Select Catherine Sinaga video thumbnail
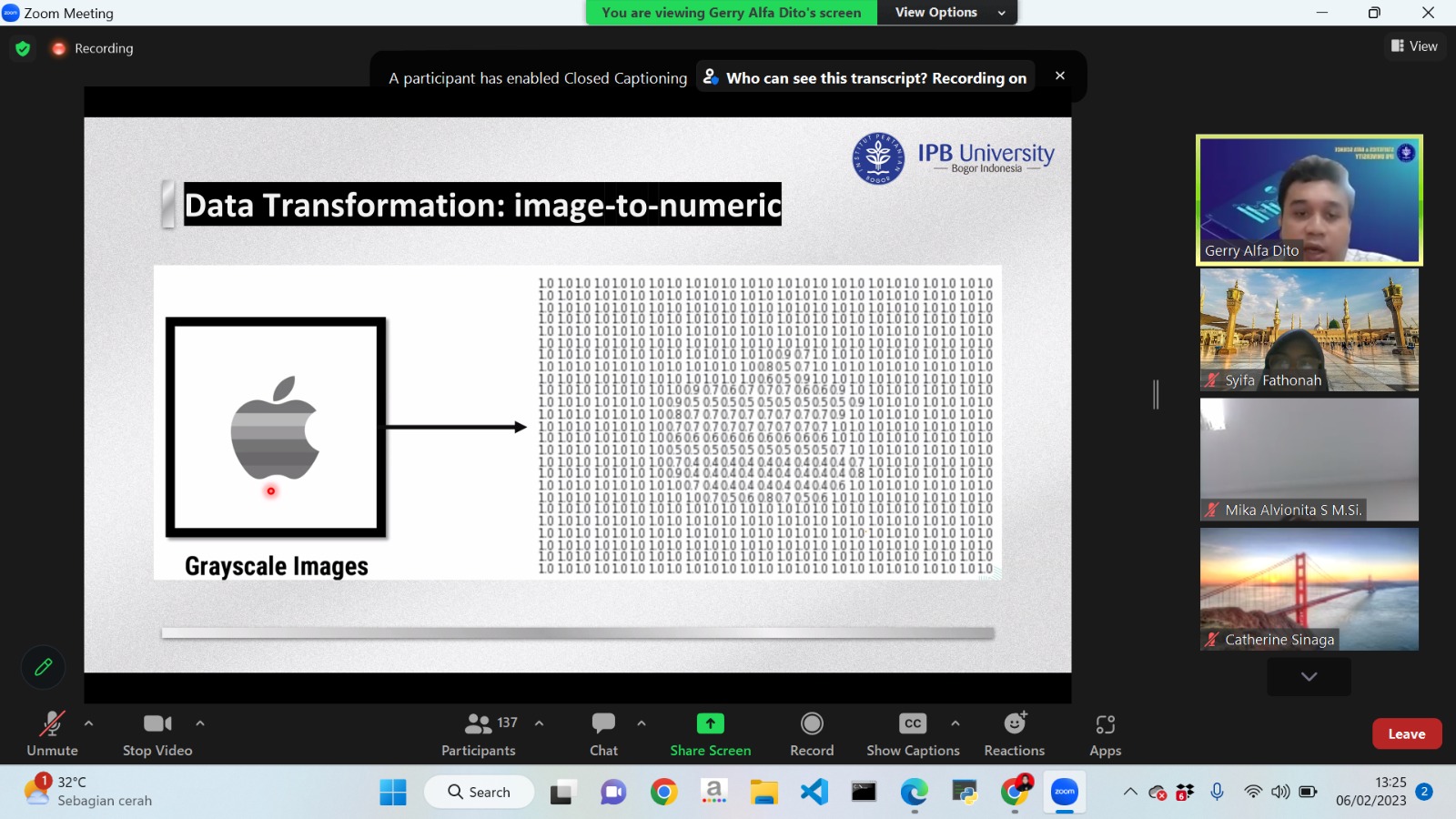The image size is (1456, 819). [1309, 589]
